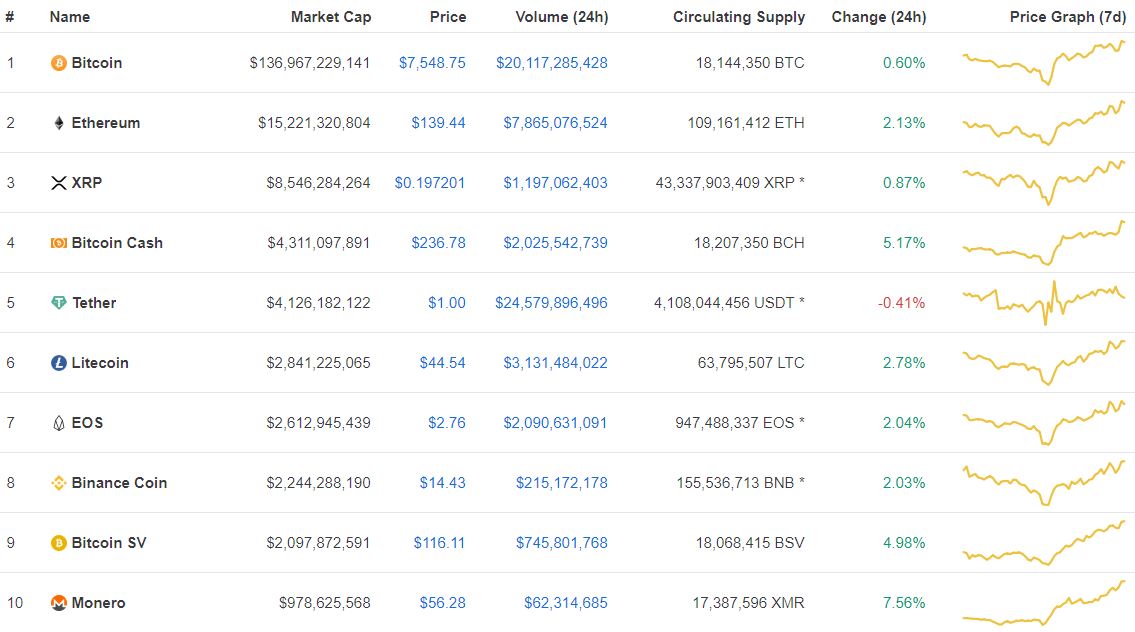The image size is (1135, 632).
Task: Click EOS price $2.76
Action: (x=447, y=423)
